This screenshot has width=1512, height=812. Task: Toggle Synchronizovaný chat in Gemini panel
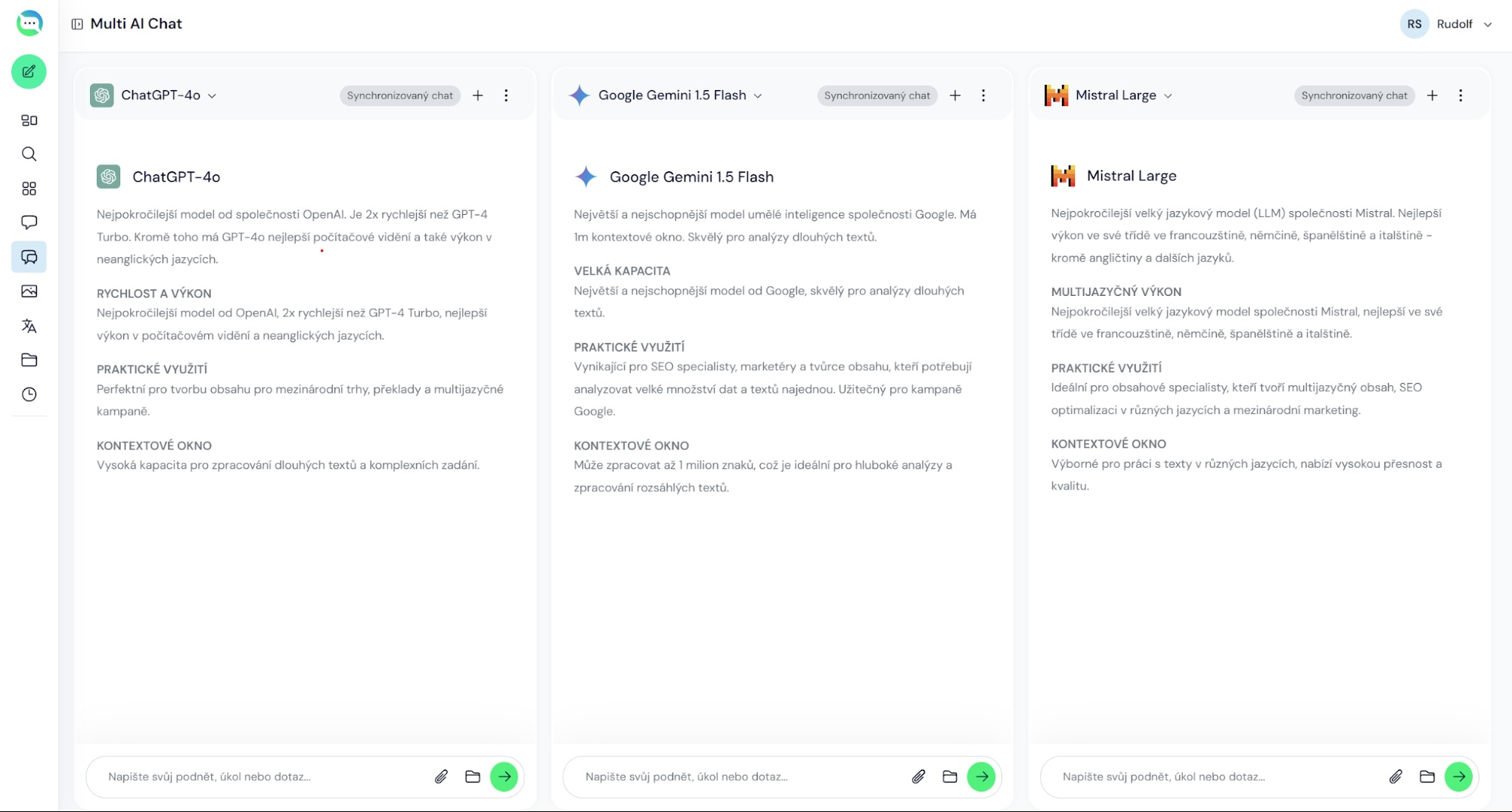877,95
